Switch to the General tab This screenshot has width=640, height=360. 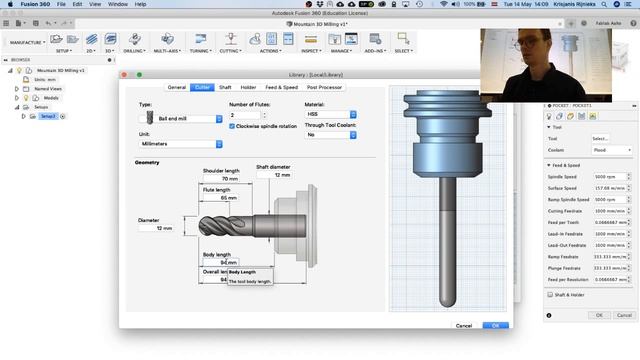pyautogui.click(x=177, y=87)
